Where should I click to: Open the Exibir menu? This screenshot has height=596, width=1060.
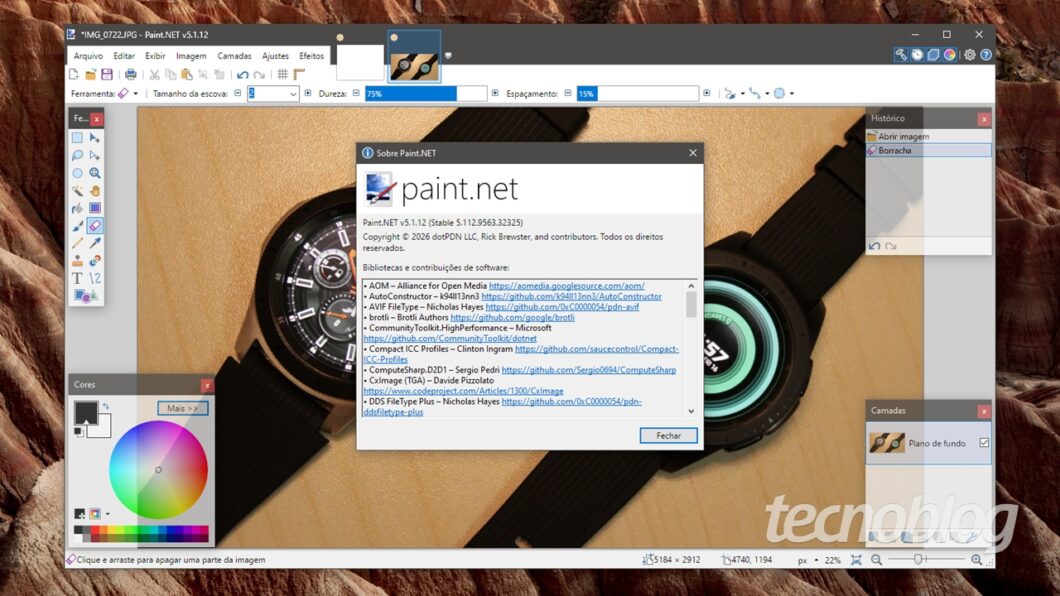click(x=155, y=56)
